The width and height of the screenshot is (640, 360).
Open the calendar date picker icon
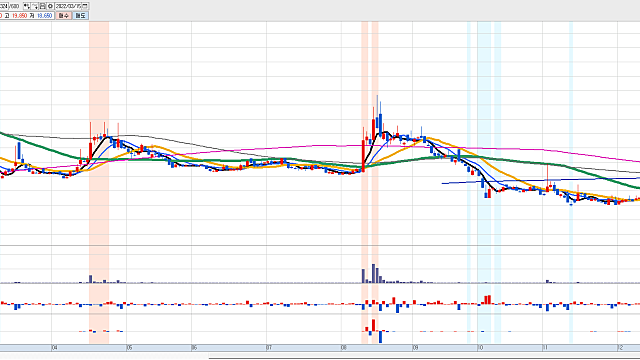(x=85, y=6)
